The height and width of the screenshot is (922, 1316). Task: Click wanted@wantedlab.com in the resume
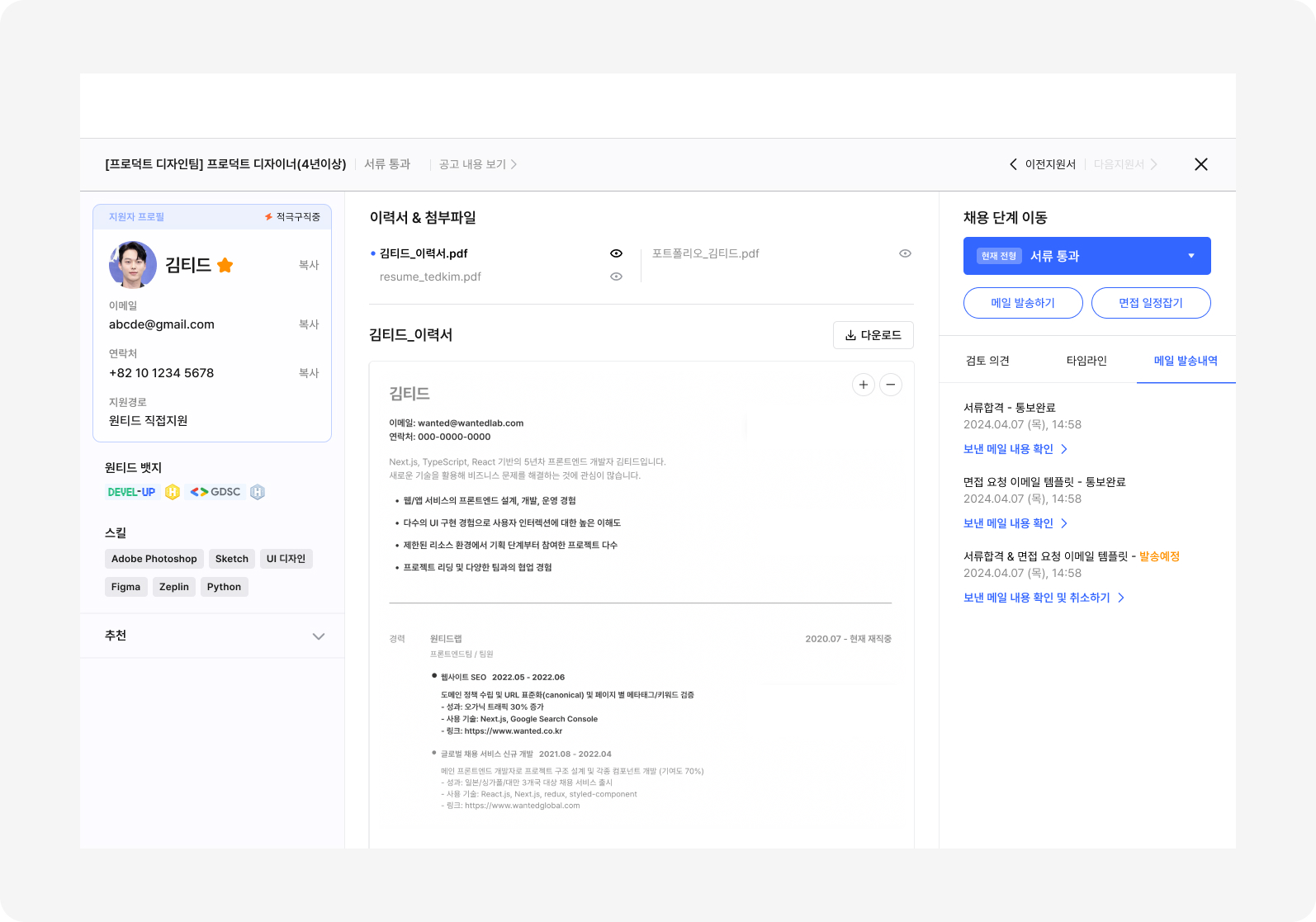point(471,423)
